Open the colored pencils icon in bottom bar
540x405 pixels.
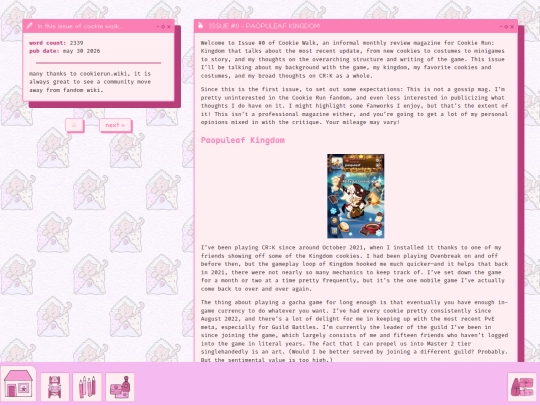pyautogui.click(x=87, y=387)
